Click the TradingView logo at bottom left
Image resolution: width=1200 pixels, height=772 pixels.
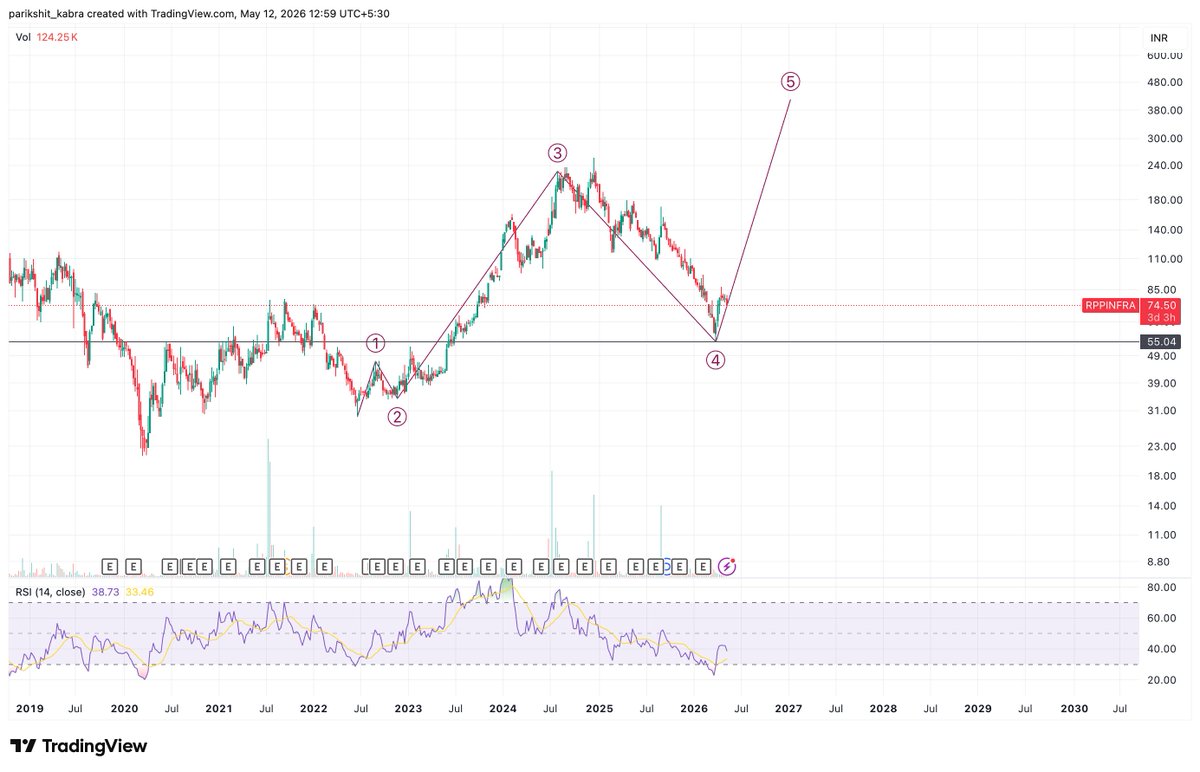click(x=78, y=746)
